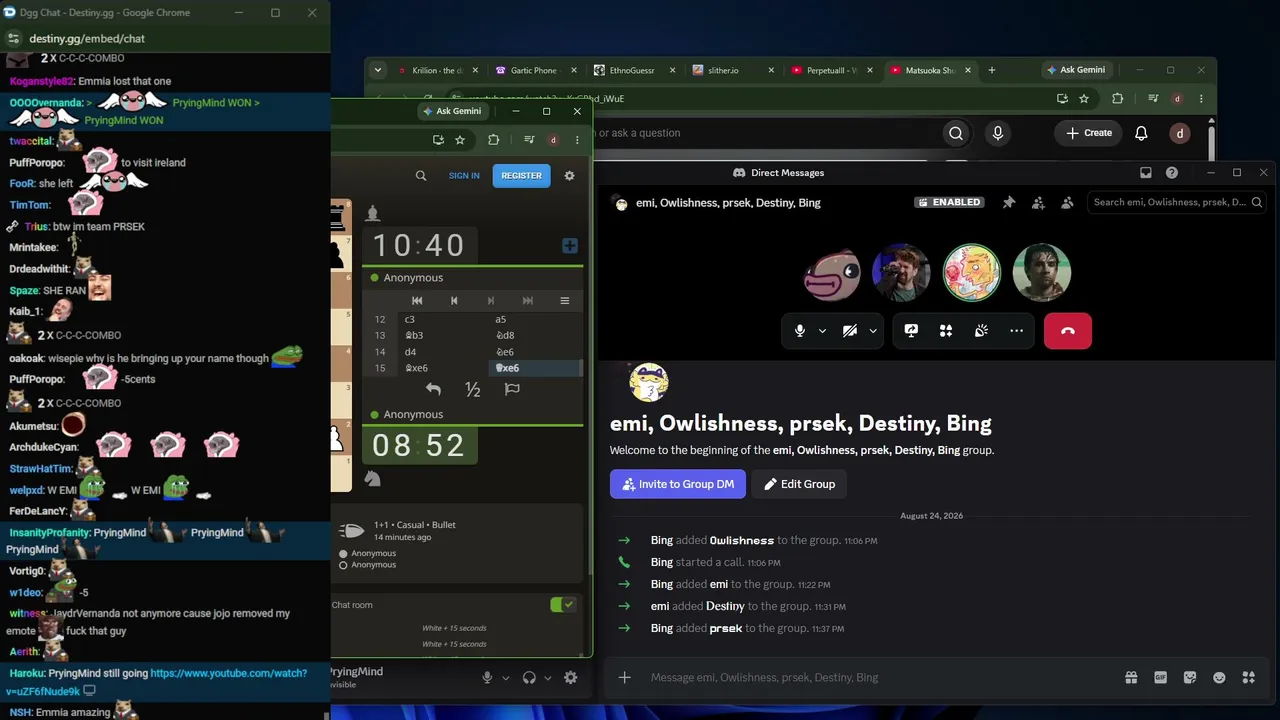Open the gift picker in Discord message bar
This screenshot has height=720, width=1280.
click(1131, 677)
